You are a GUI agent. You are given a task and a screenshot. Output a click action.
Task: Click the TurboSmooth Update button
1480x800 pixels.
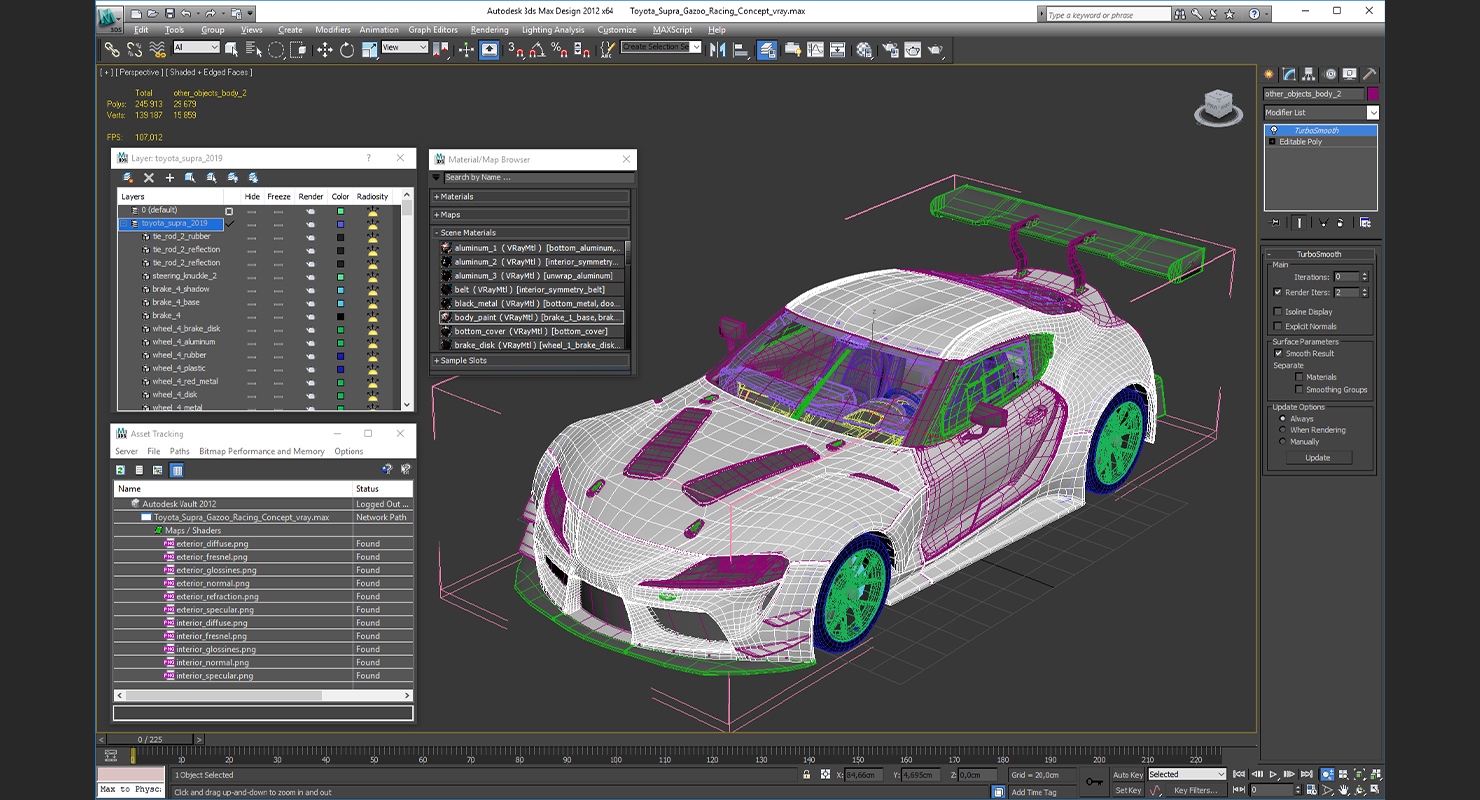(x=1318, y=458)
